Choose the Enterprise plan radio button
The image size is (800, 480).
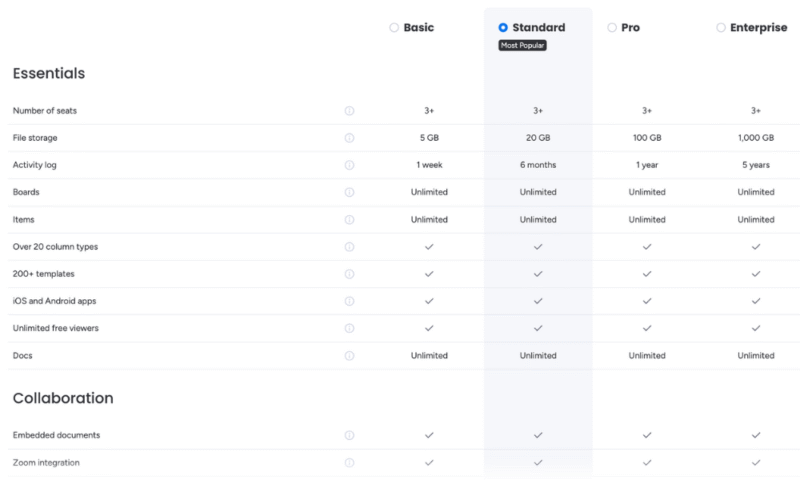(720, 28)
